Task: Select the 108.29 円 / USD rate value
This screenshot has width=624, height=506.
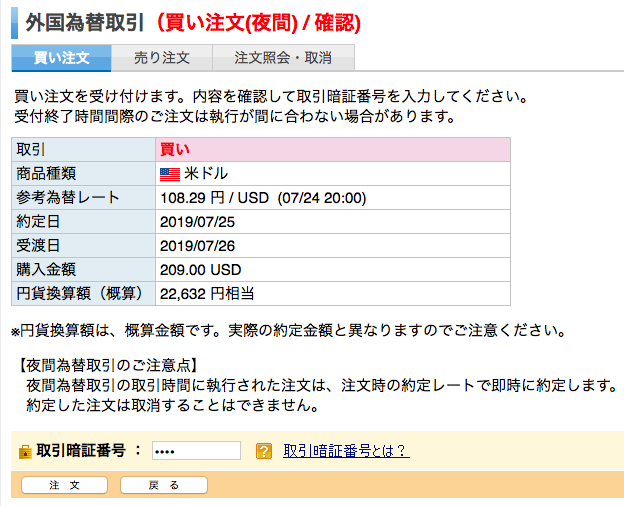Action: 214,198
